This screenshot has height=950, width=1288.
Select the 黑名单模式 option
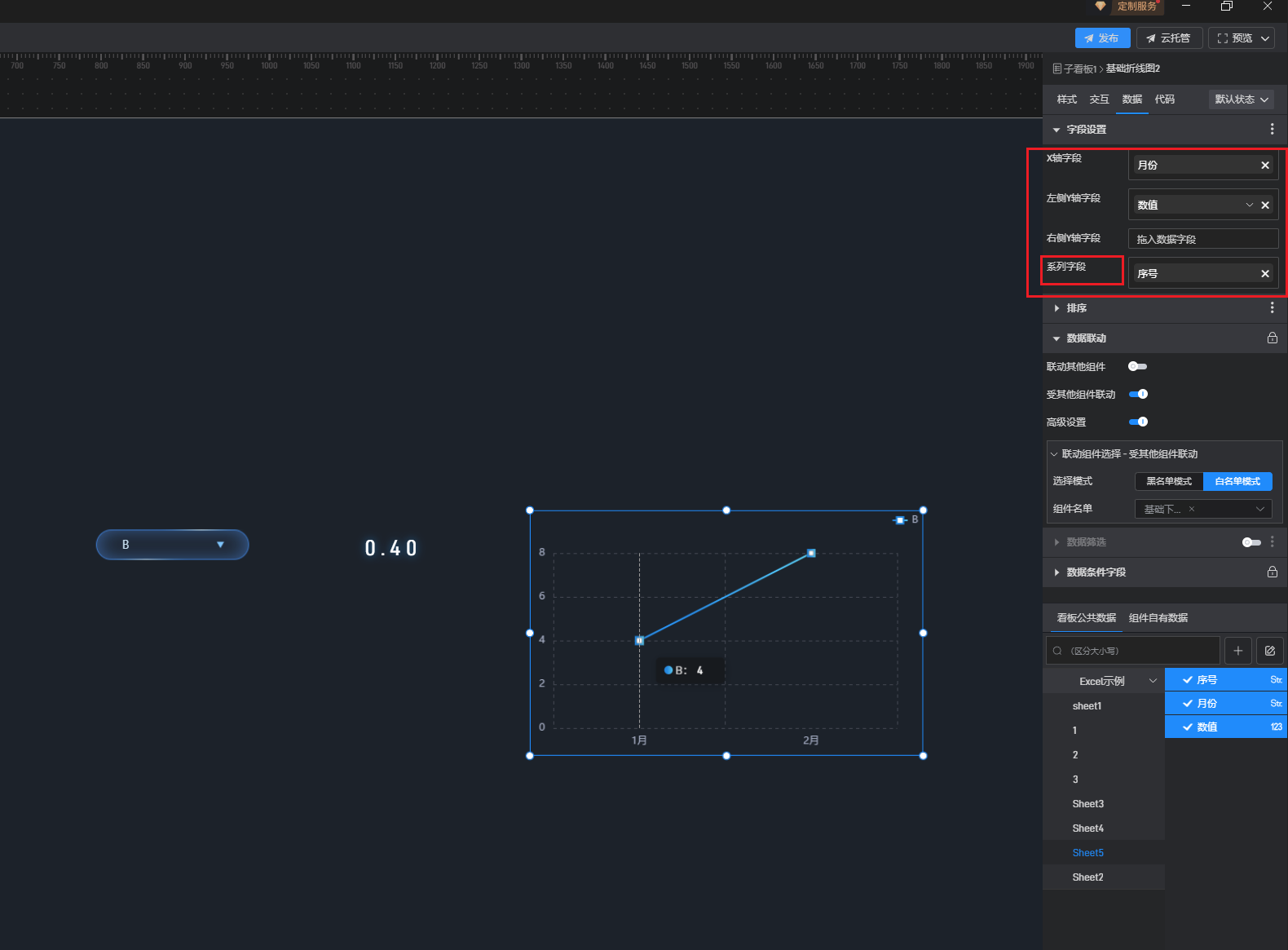click(1169, 482)
